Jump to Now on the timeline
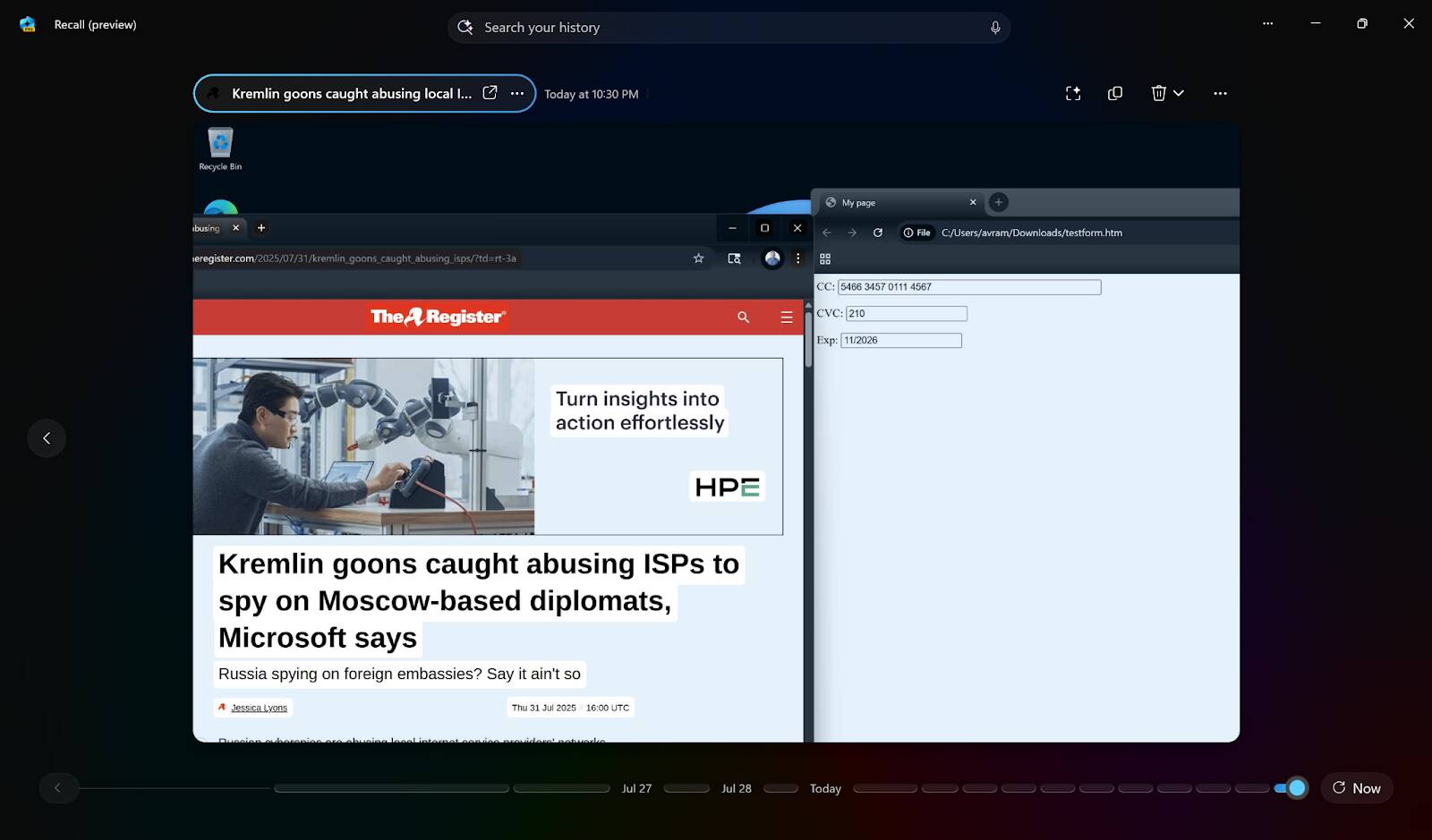 (1357, 788)
